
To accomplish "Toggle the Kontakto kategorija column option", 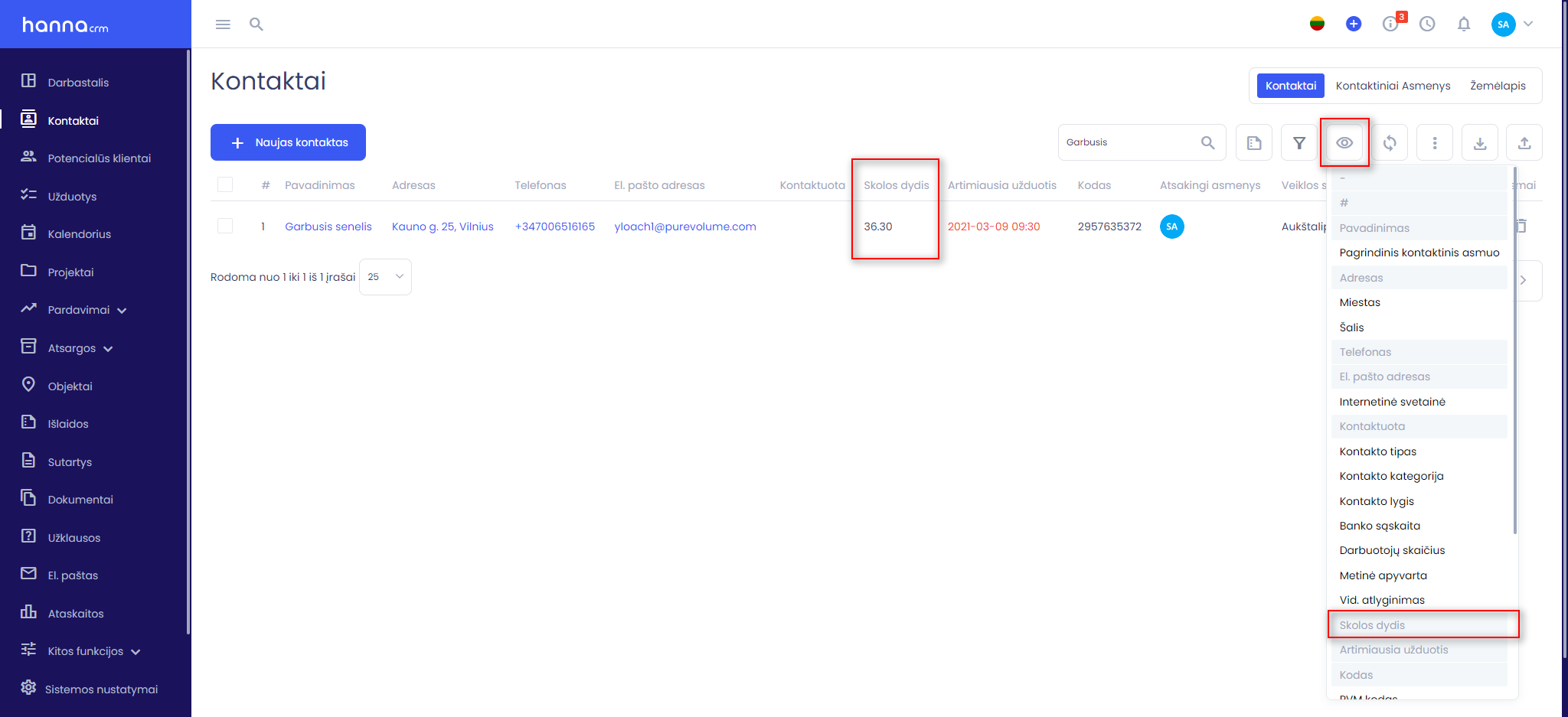I will (1419, 476).
